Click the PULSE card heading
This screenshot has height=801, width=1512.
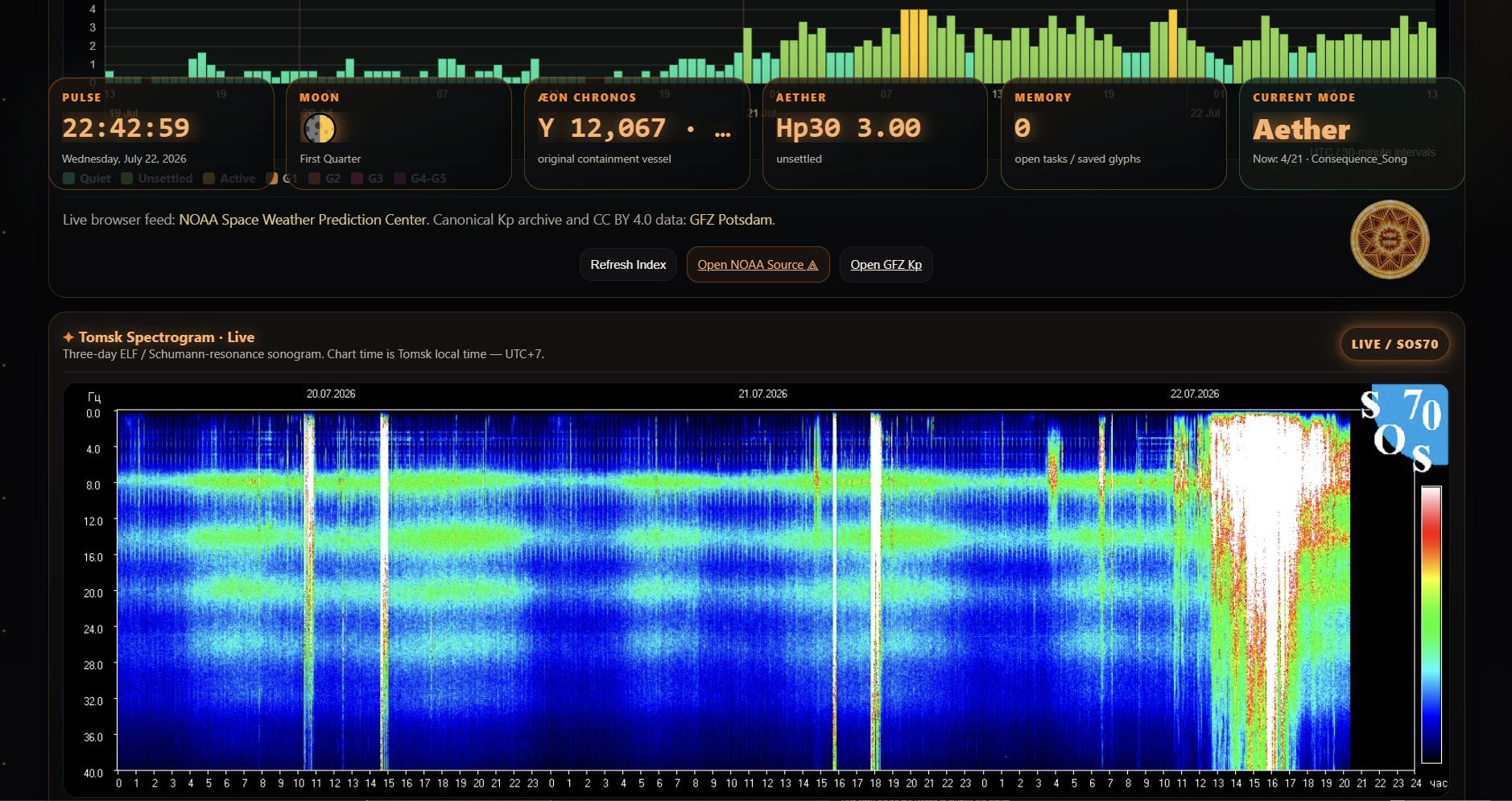point(81,97)
